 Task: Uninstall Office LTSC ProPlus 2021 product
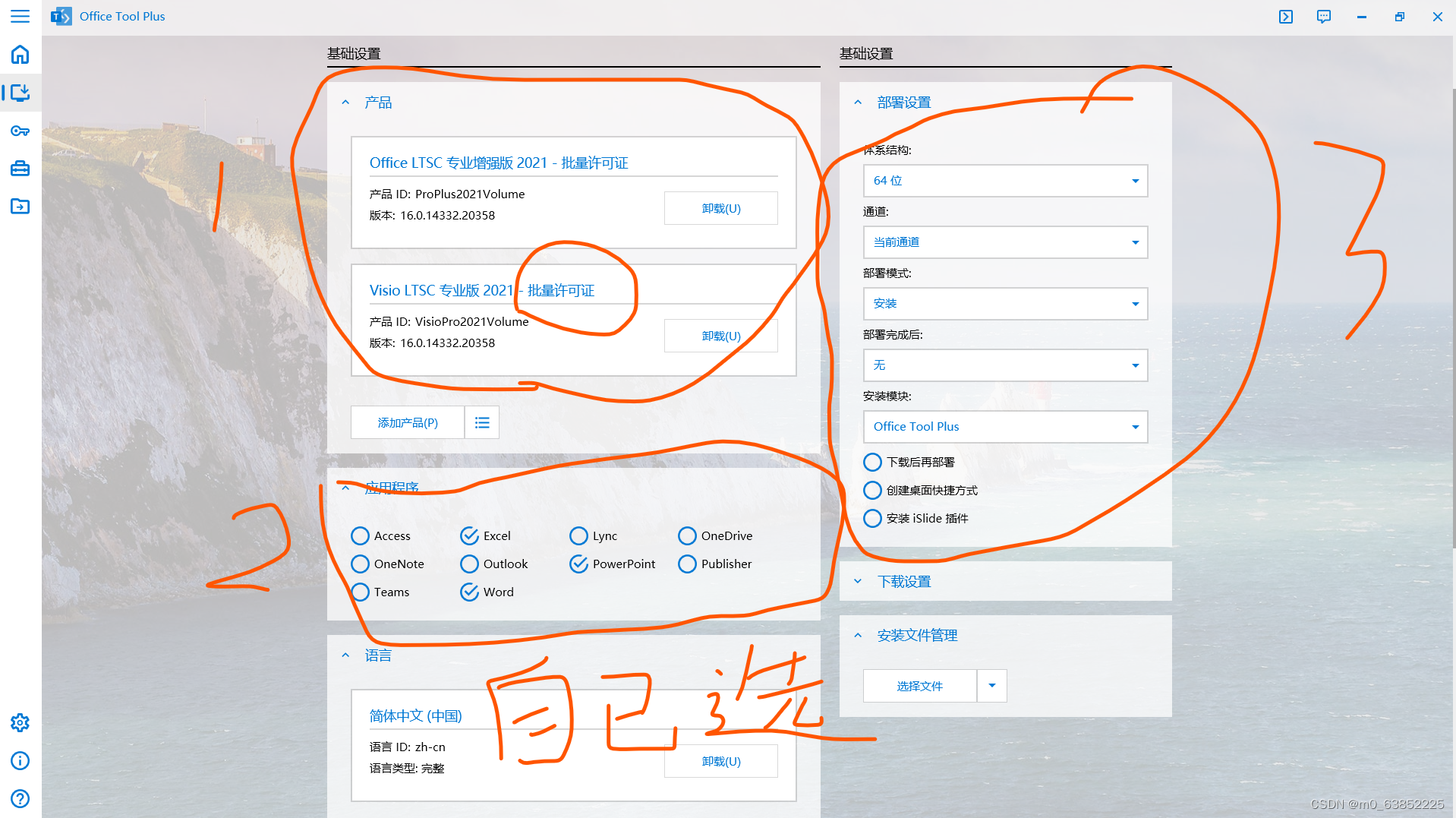click(x=721, y=208)
